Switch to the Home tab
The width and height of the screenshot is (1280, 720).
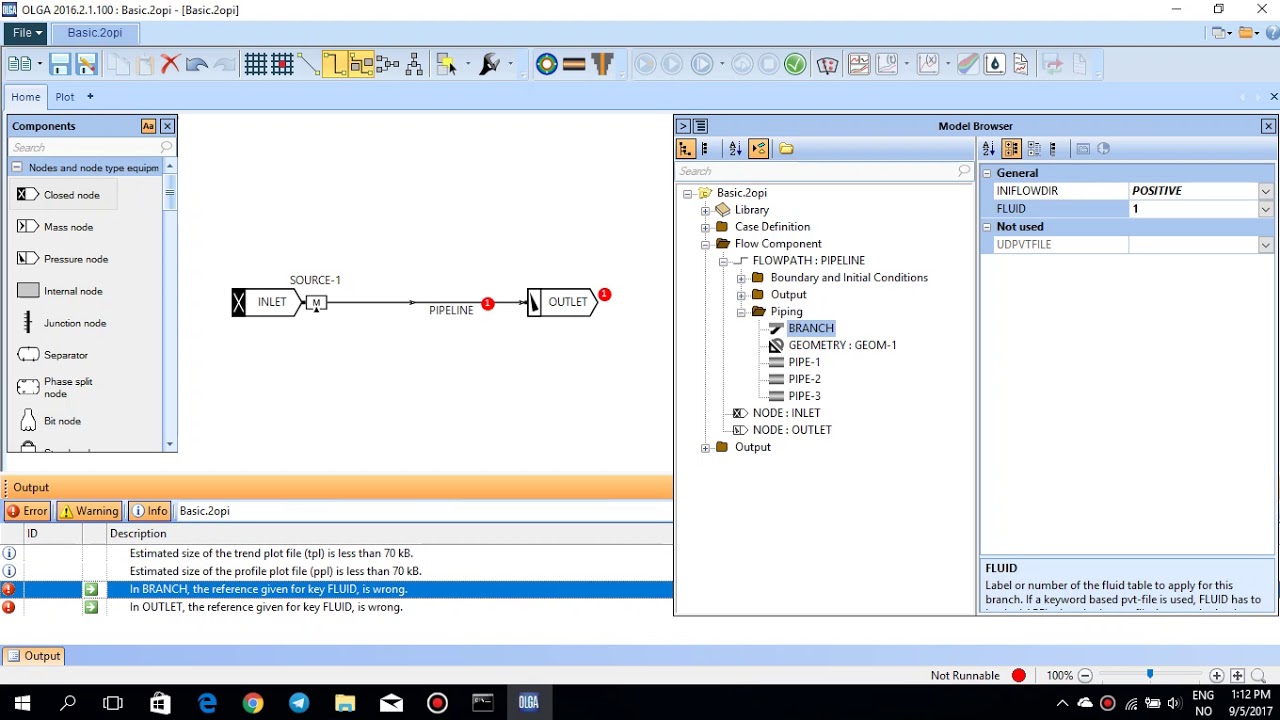pos(25,97)
